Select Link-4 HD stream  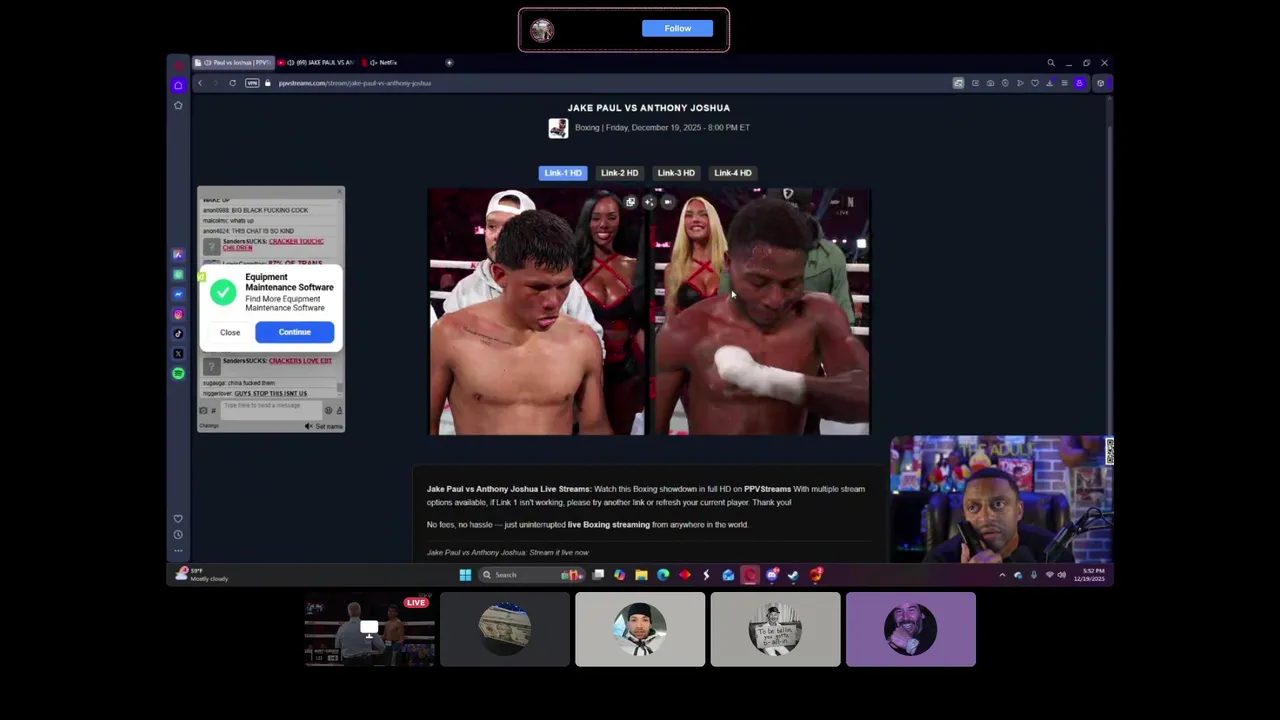point(733,173)
